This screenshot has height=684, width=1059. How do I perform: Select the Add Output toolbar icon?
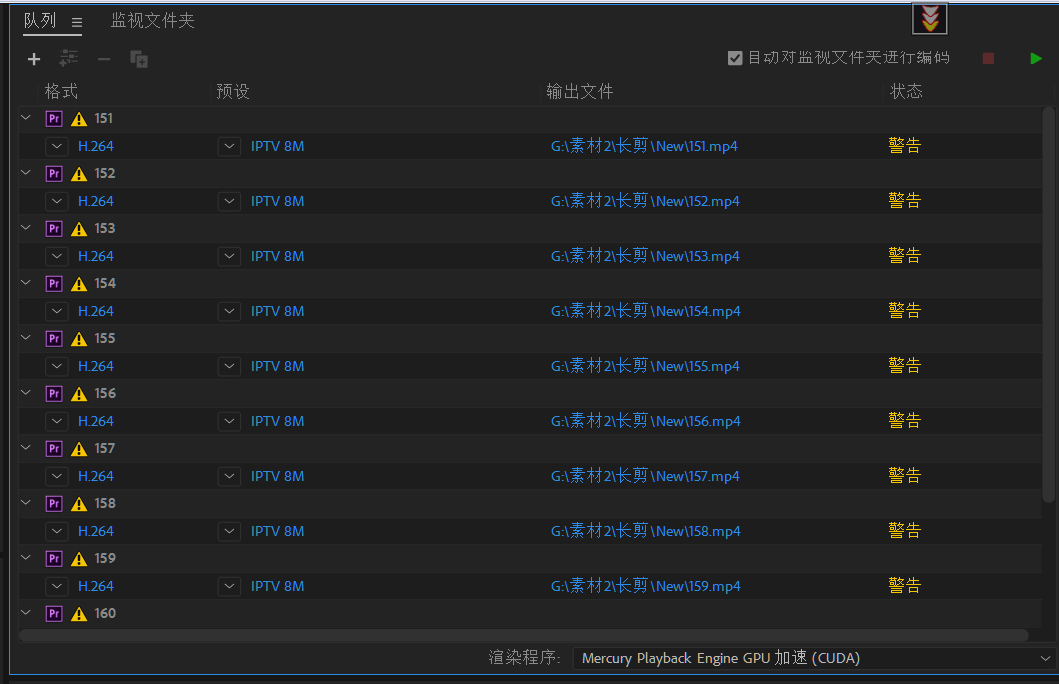click(x=68, y=58)
